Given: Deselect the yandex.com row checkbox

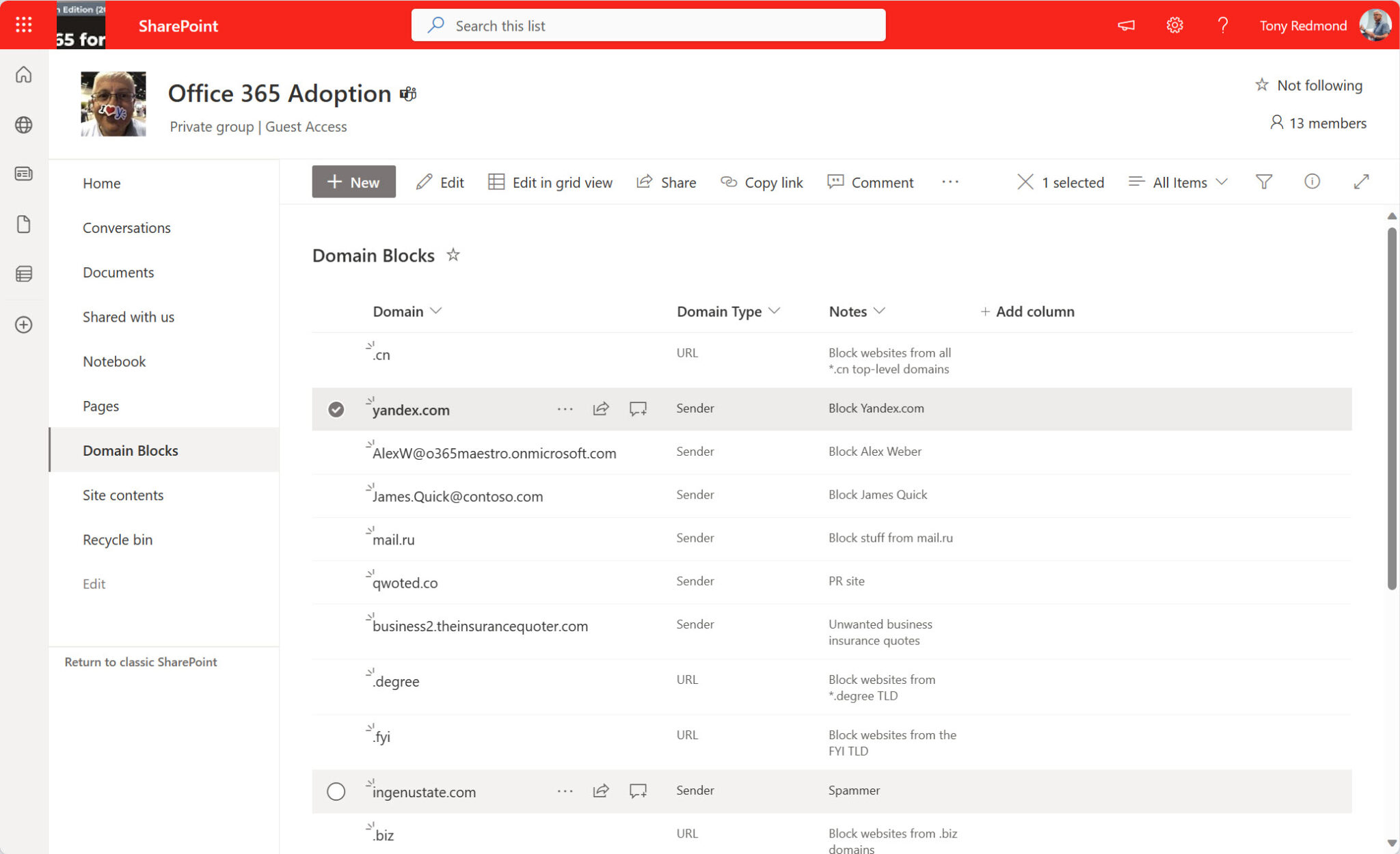Looking at the screenshot, I should (336, 409).
